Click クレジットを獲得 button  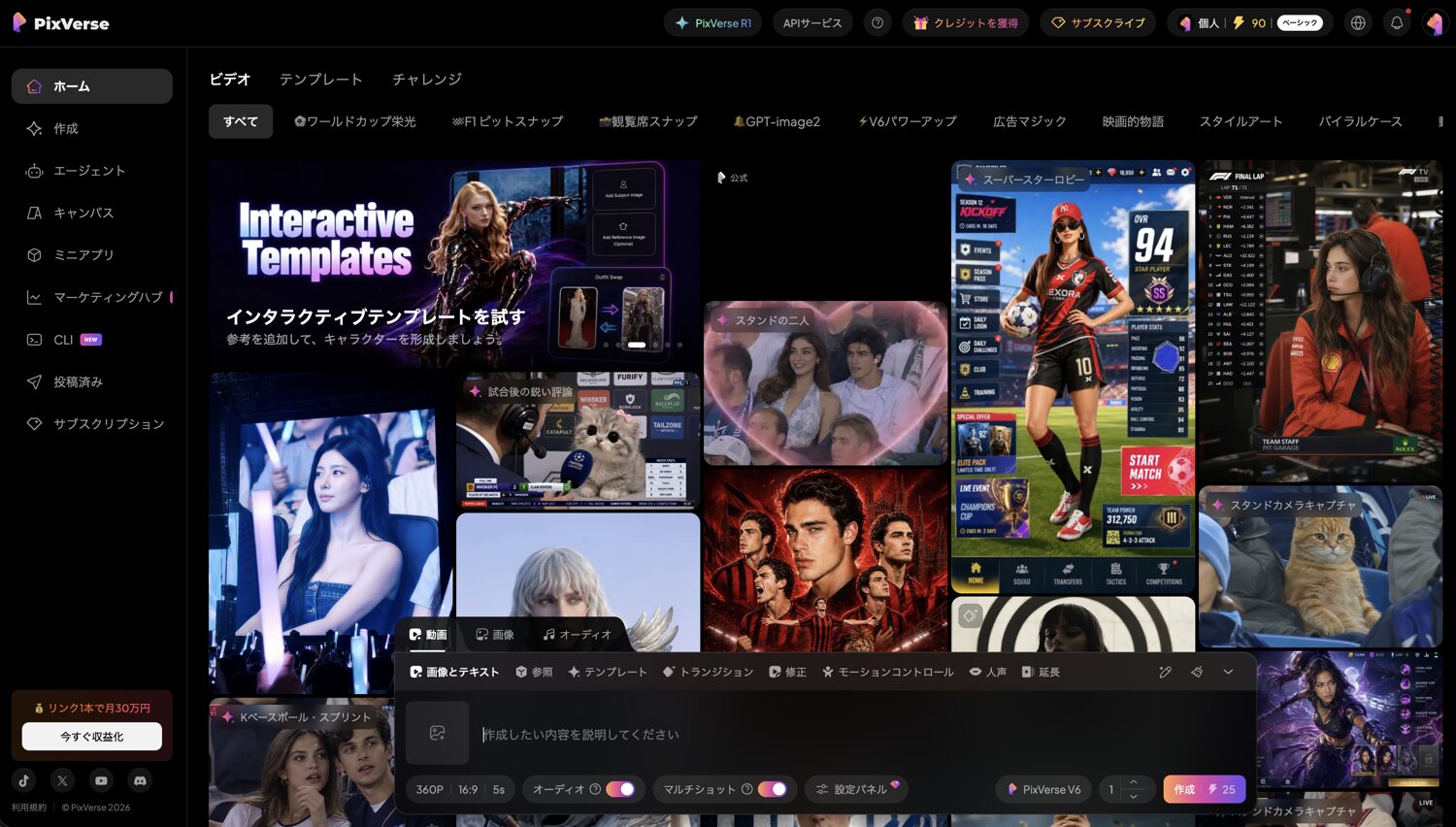pos(966,22)
